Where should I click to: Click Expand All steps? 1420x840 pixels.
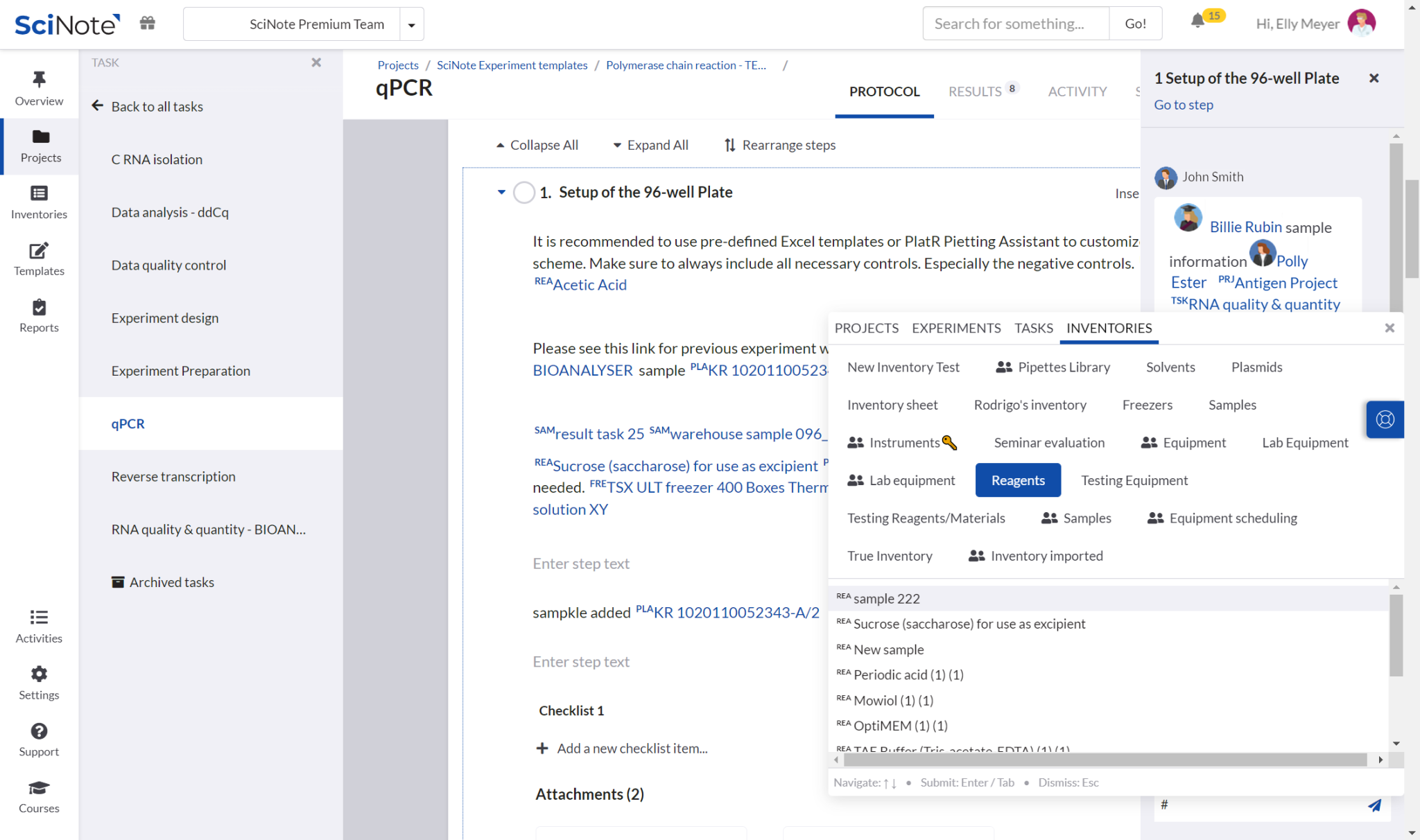tap(650, 145)
